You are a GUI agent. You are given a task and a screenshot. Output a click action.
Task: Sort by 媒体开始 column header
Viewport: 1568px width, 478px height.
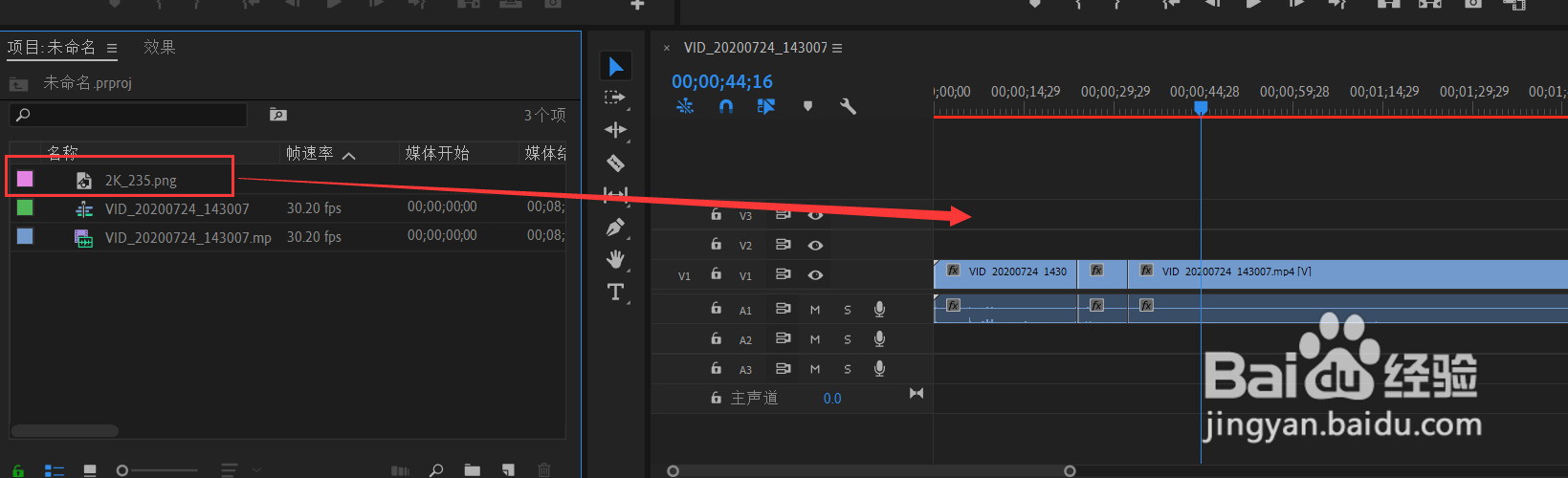437,153
